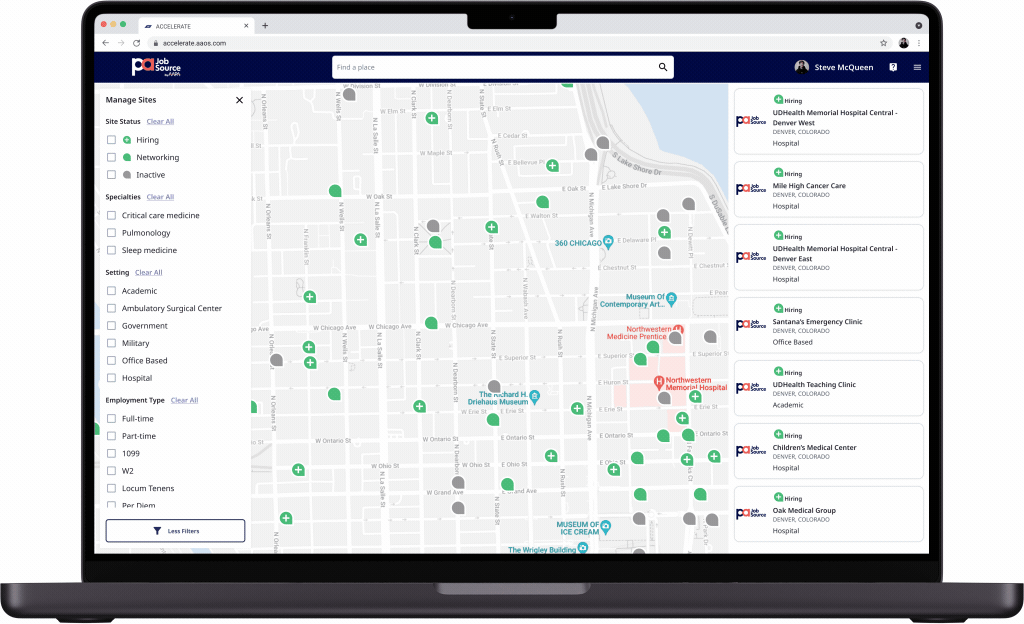Viewport: 1024px width, 624px height.
Task: Open Oak Medical Group card
Action: pos(828,514)
